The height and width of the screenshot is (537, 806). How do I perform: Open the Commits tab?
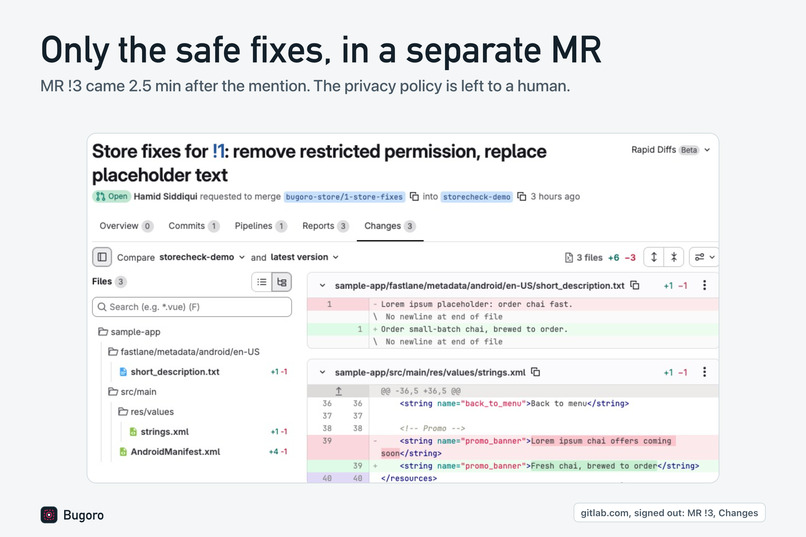click(x=194, y=226)
